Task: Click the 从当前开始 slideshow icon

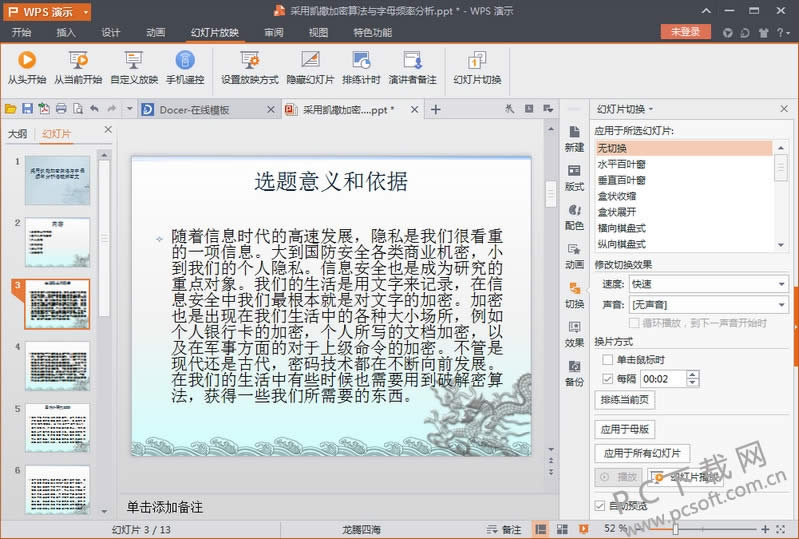Action: click(78, 61)
